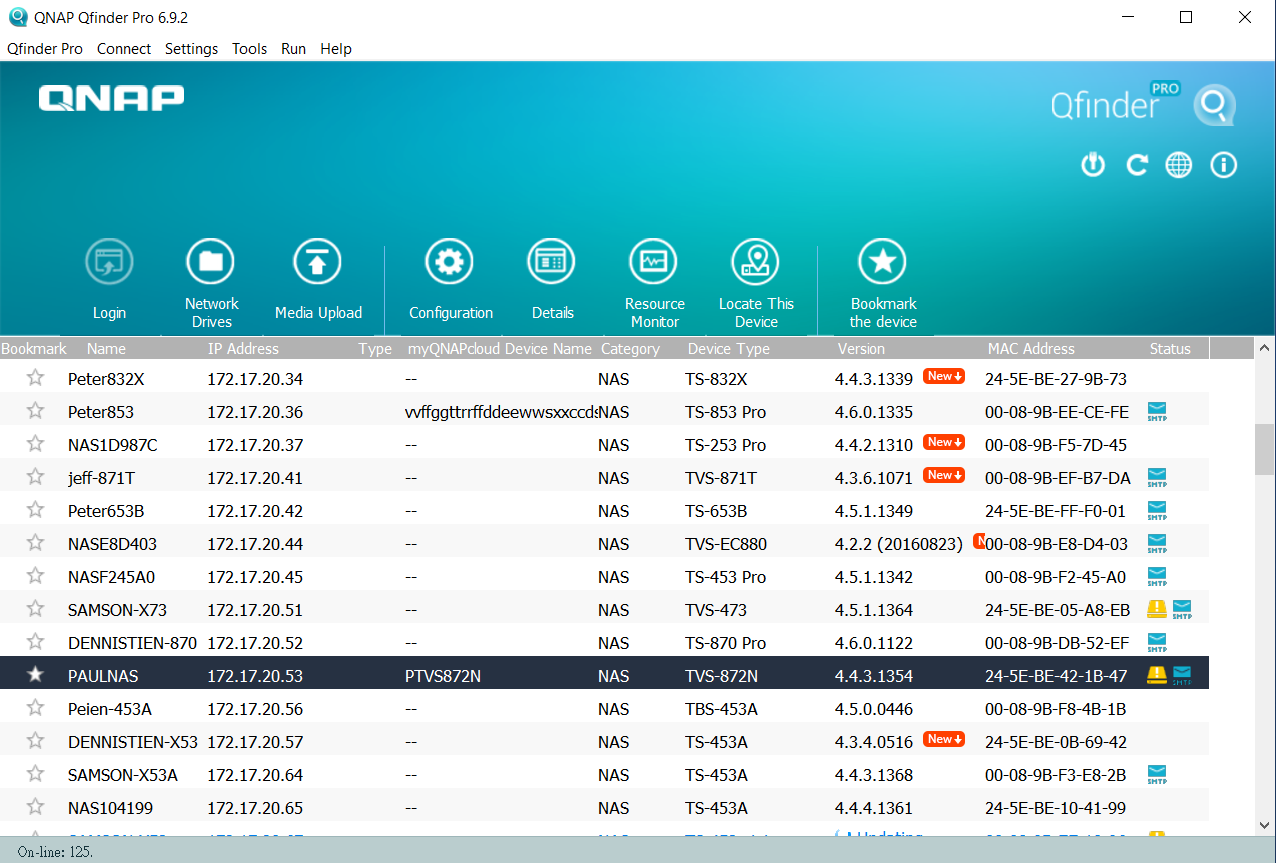Viewport: 1276px width, 863px height.
Task: Click the On-line: 125 status text
Action: 55,852
